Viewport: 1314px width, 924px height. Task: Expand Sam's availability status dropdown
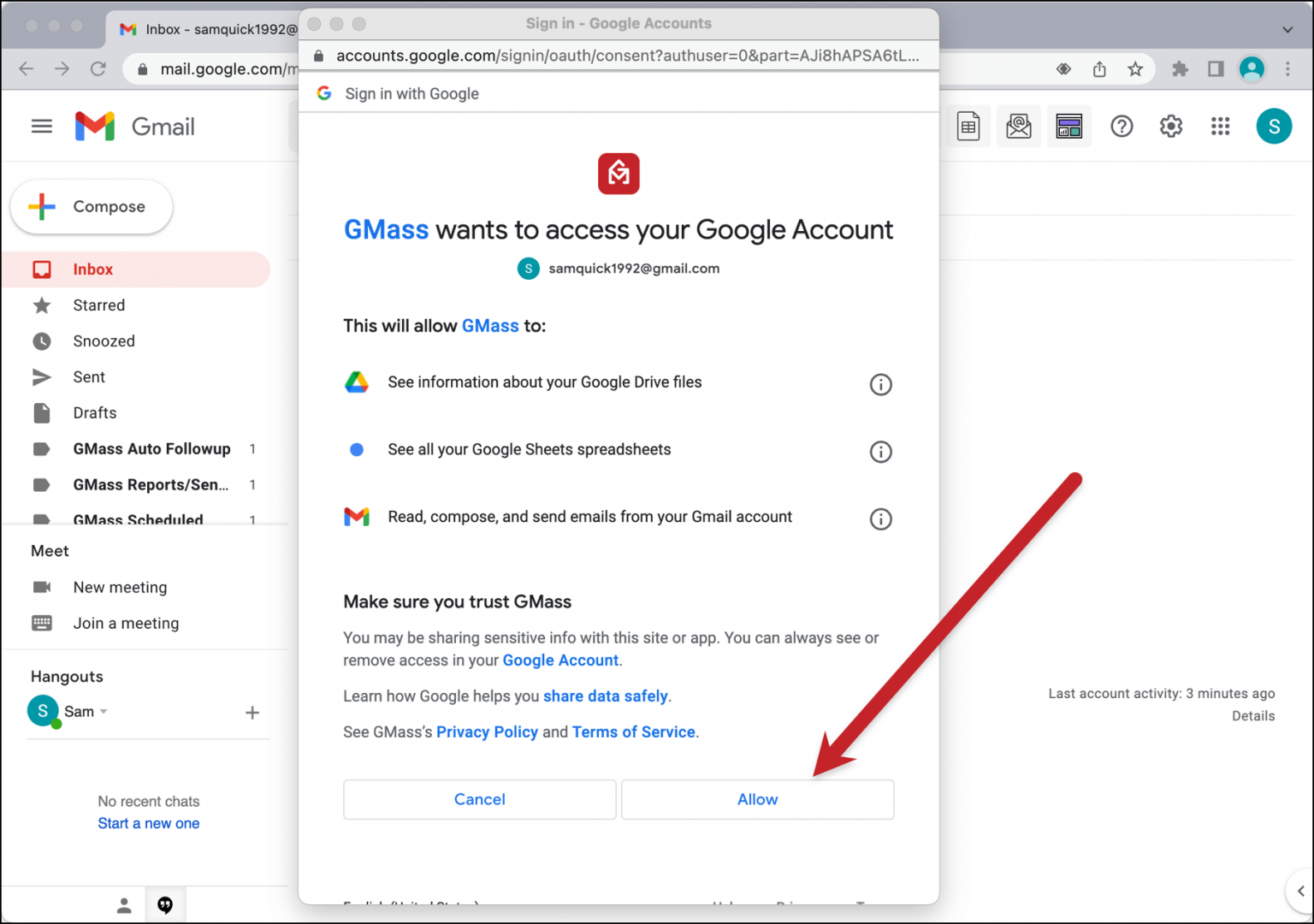104,711
